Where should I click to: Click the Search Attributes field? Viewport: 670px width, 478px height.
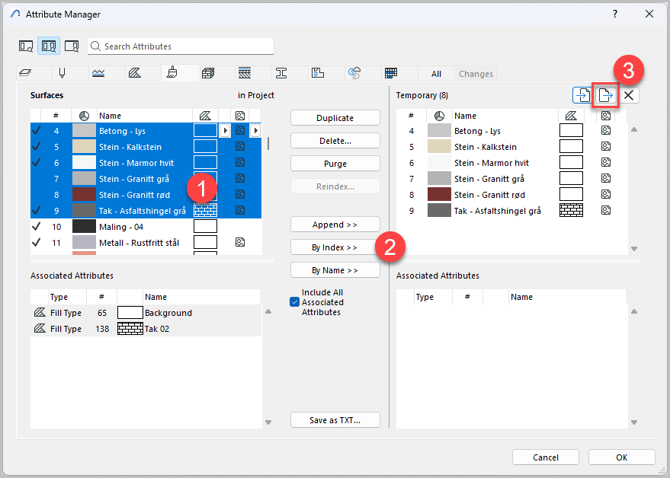(x=180, y=46)
